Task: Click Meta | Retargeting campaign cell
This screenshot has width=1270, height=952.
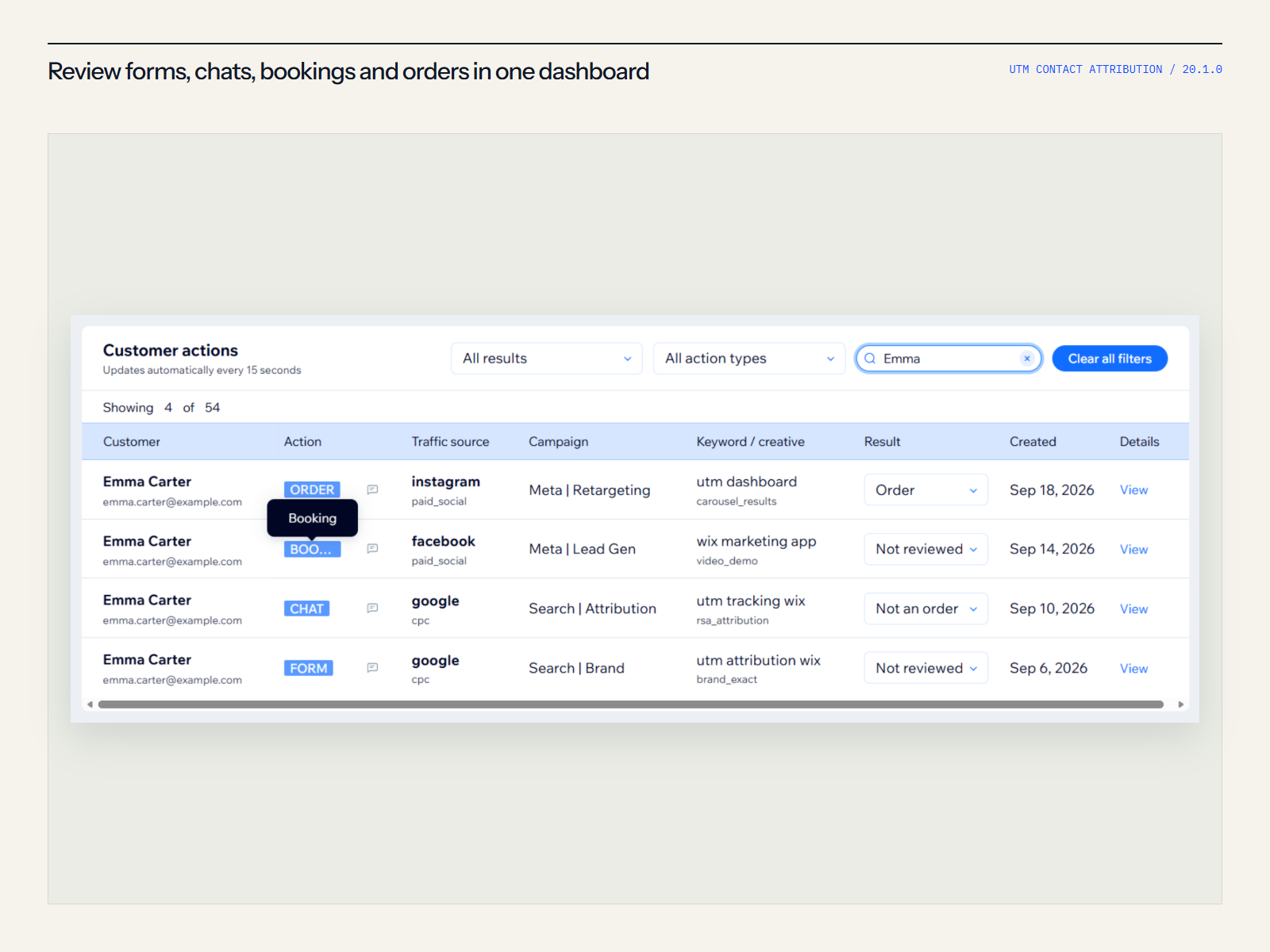Action: pos(589,490)
